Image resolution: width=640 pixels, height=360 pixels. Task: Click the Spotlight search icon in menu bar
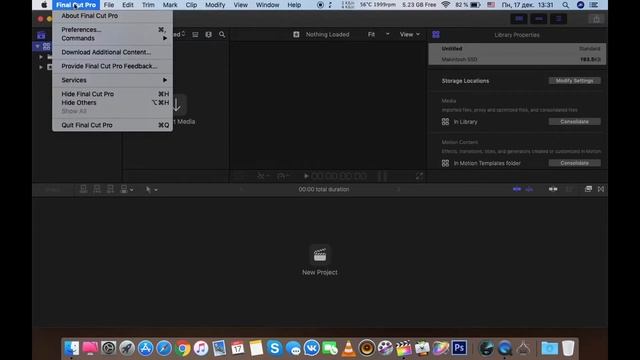tap(565, 5)
